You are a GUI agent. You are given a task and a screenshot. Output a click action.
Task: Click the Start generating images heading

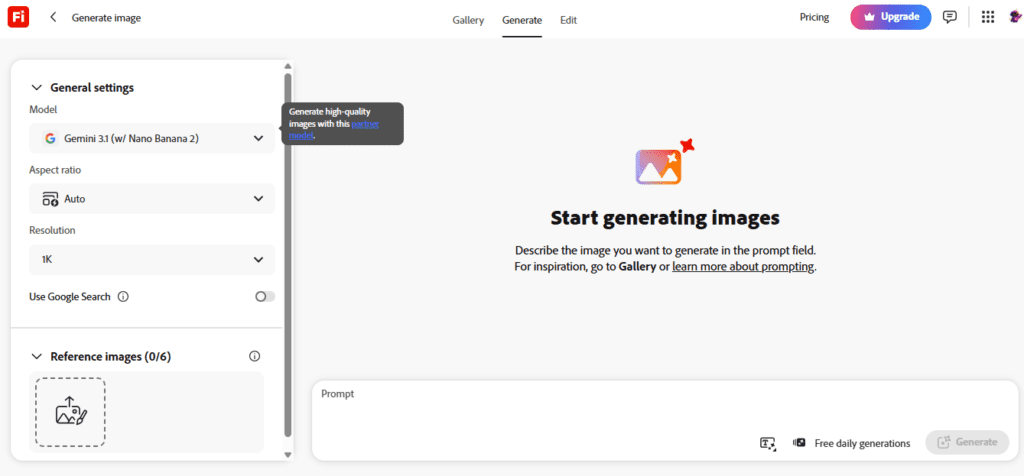[665, 217]
